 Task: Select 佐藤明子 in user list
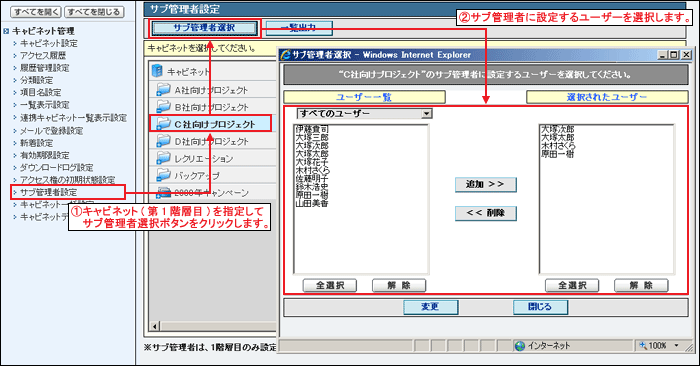click(x=312, y=179)
